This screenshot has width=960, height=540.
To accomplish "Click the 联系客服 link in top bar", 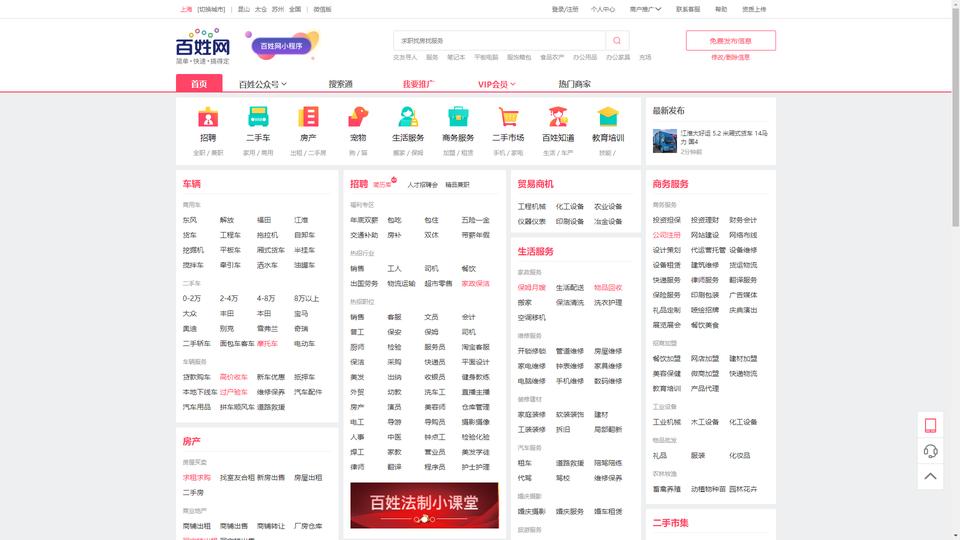I will tap(688, 9).
